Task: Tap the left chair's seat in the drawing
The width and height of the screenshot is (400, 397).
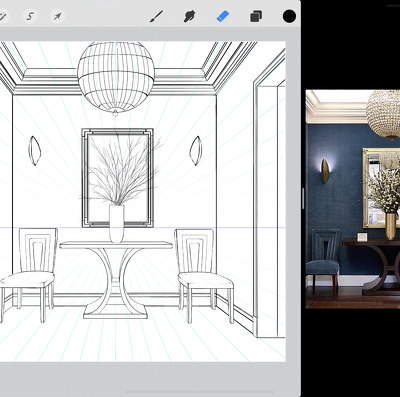Action: [27, 279]
